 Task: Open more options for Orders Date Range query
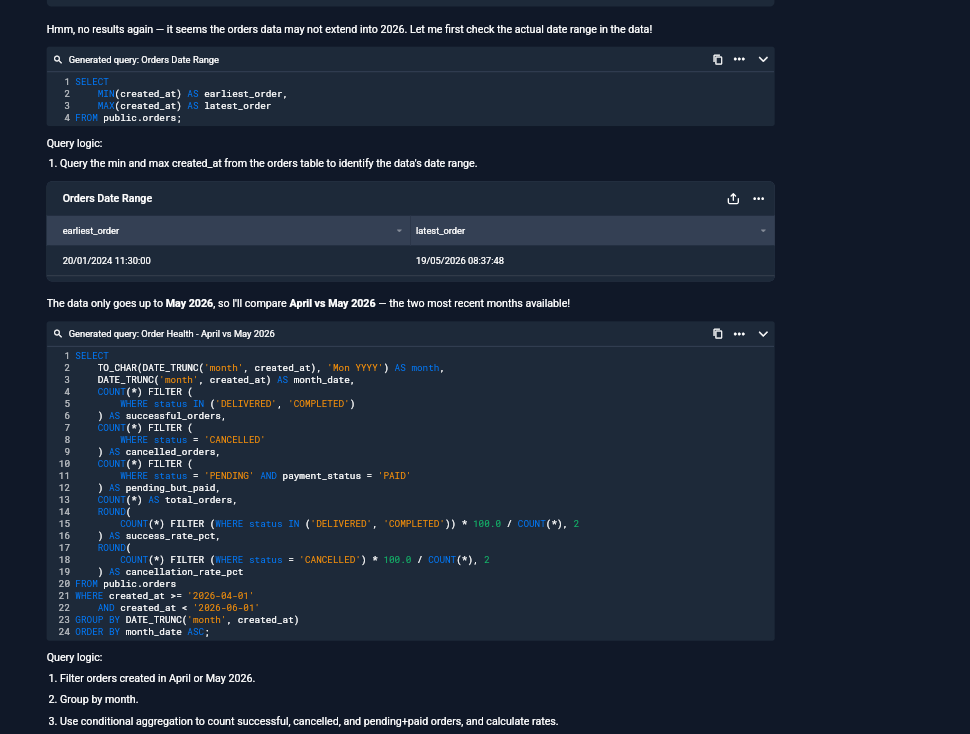pyautogui.click(x=739, y=59)
